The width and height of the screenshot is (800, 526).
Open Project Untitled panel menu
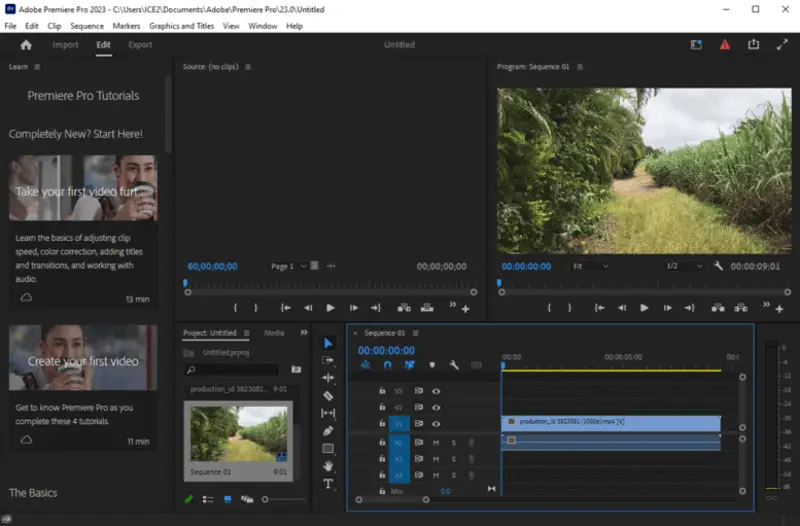coord(246,333)
